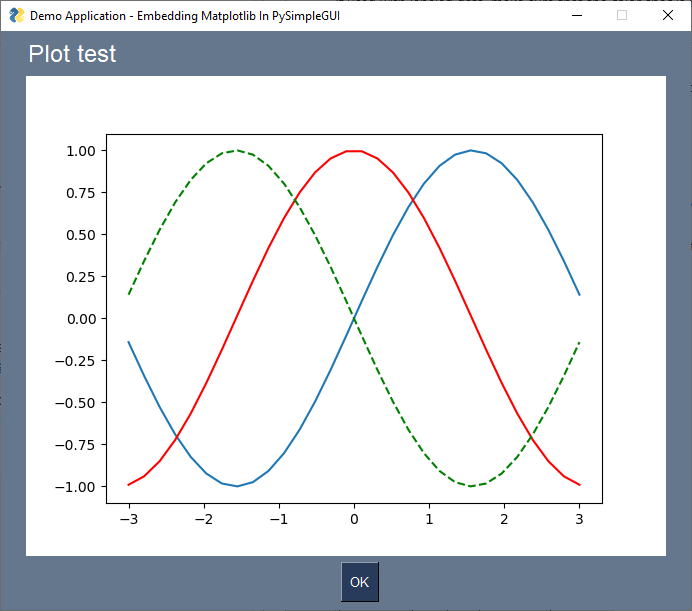Screen dimensions: 692x611
Task: Click the x-axis label −3
Action: click(x=129, y=519)
